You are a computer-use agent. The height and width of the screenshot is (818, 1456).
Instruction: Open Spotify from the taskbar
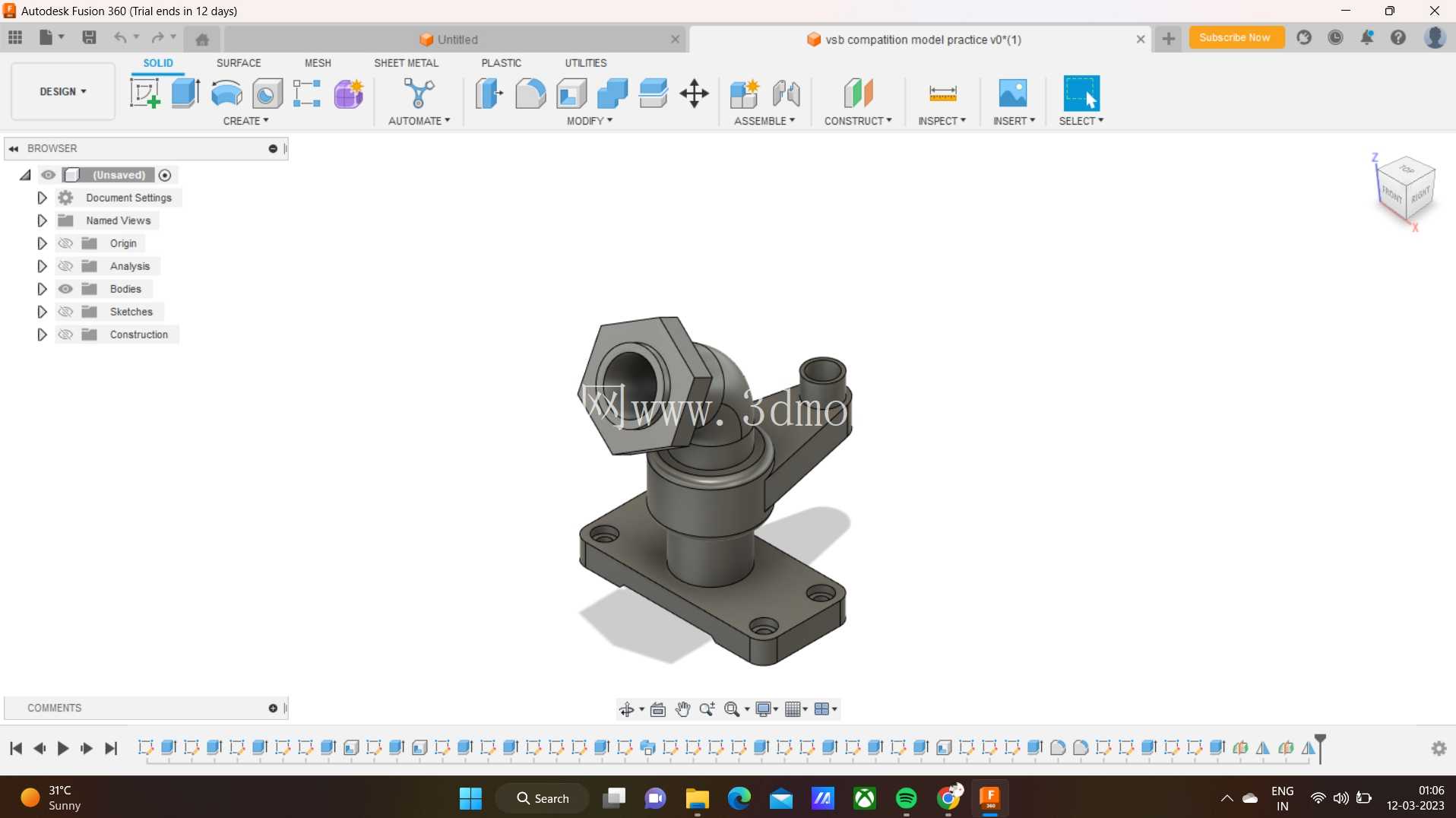907,798
